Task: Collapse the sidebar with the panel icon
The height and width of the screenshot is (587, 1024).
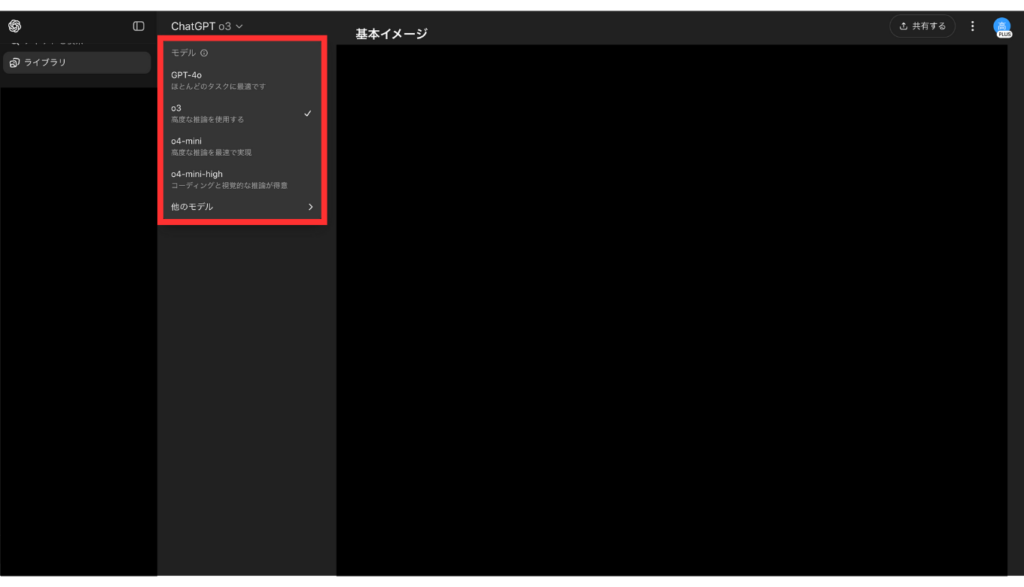Action: (138, 26)
